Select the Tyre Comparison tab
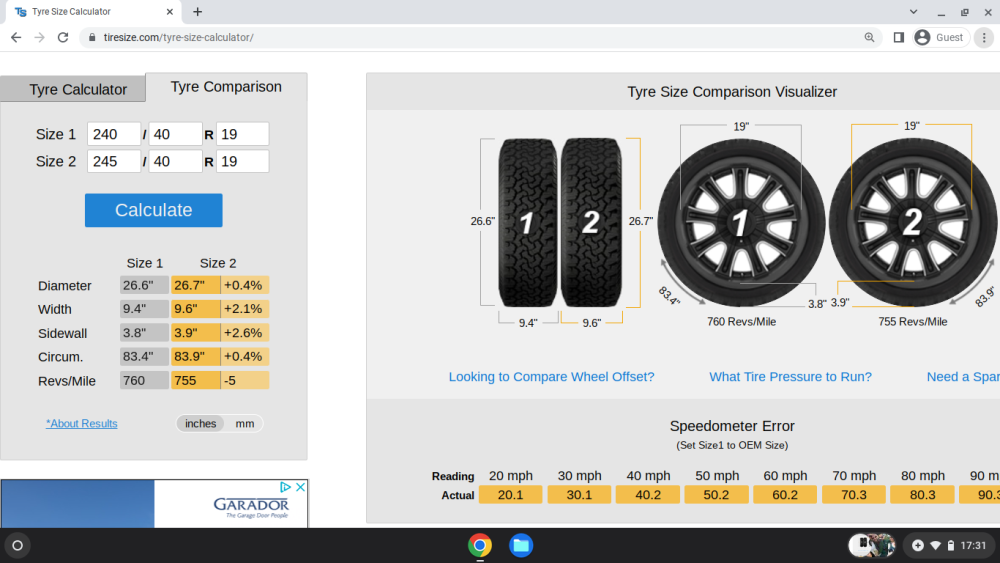This screenshot has width=1000, height=563. click(226, 87)
